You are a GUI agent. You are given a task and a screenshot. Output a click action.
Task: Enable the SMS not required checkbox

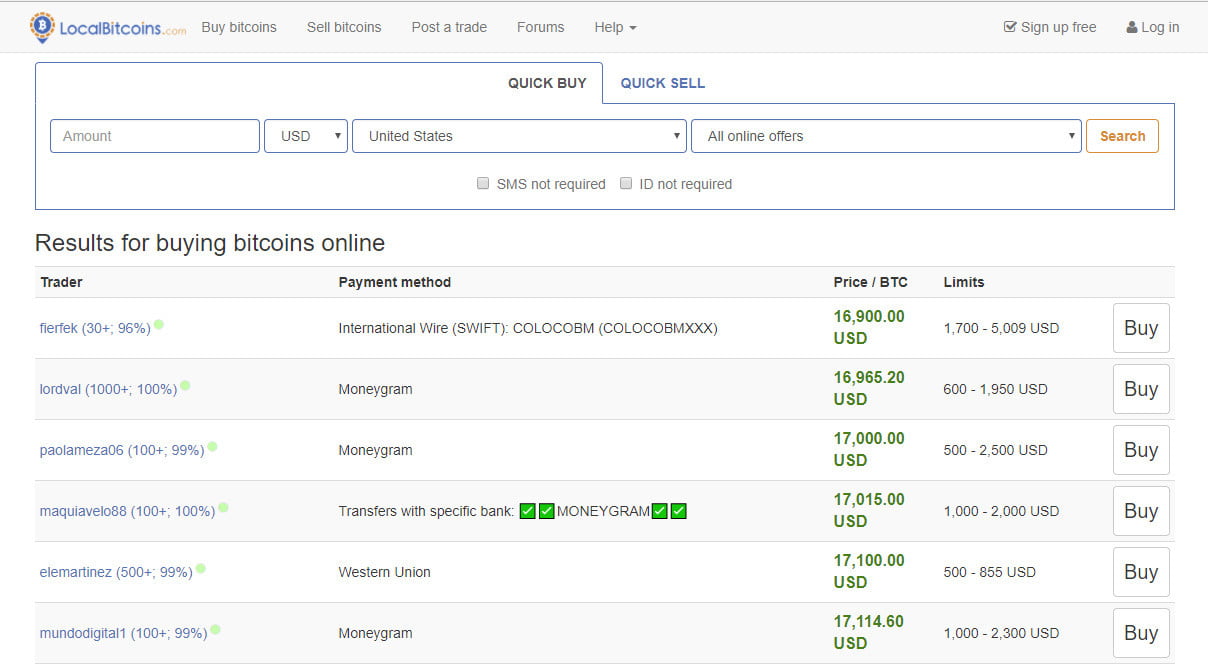click(483, 184)
